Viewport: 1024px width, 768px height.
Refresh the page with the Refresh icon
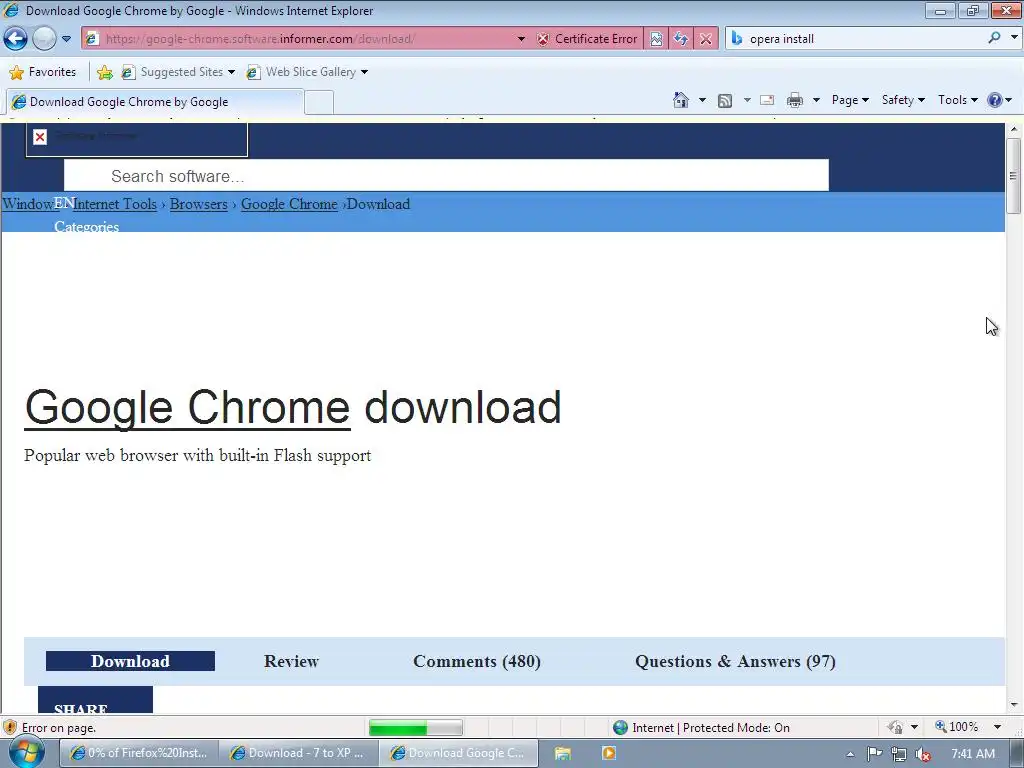point(680,39)
